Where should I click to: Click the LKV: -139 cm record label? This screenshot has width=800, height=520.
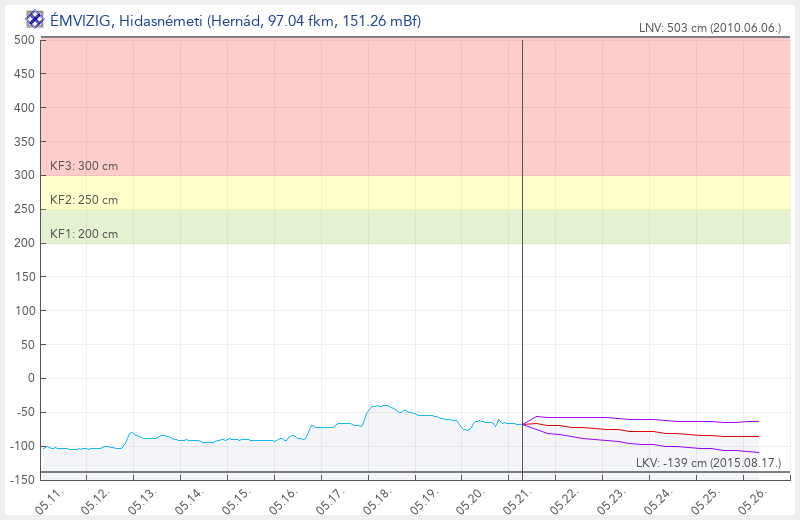pos(708,463)
